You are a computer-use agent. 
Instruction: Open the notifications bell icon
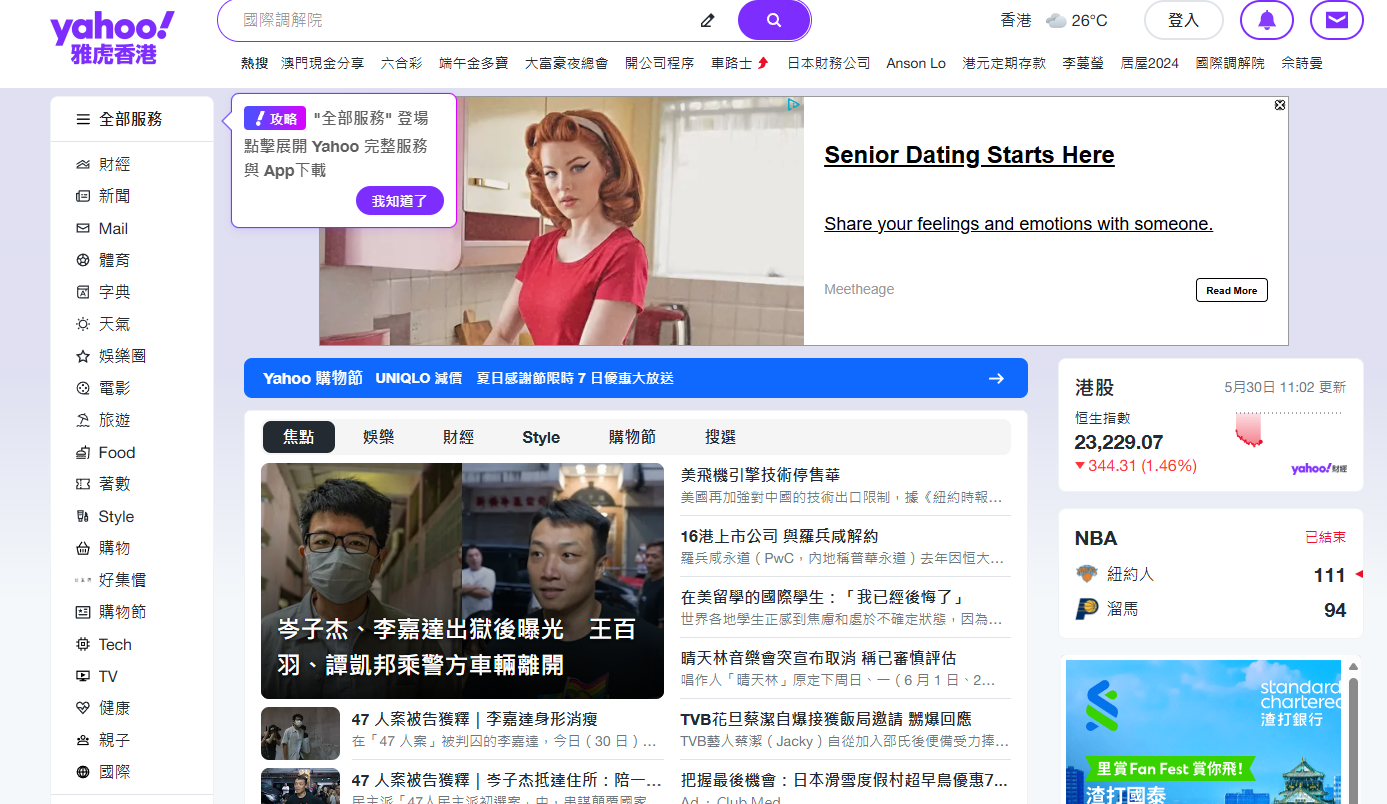pos(1267,20)
